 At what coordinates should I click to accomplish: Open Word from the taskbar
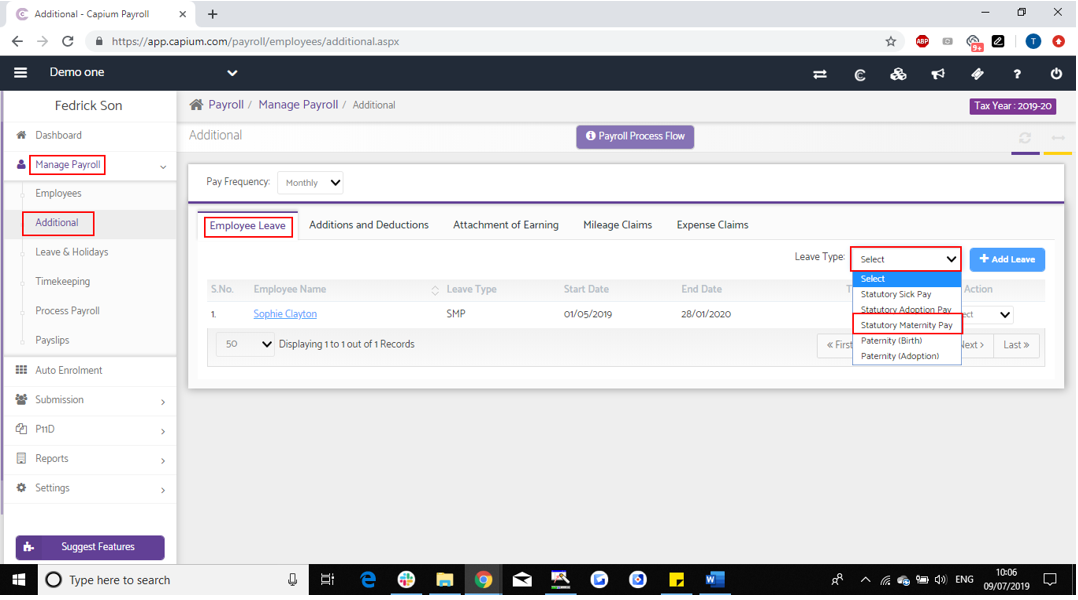714,579
